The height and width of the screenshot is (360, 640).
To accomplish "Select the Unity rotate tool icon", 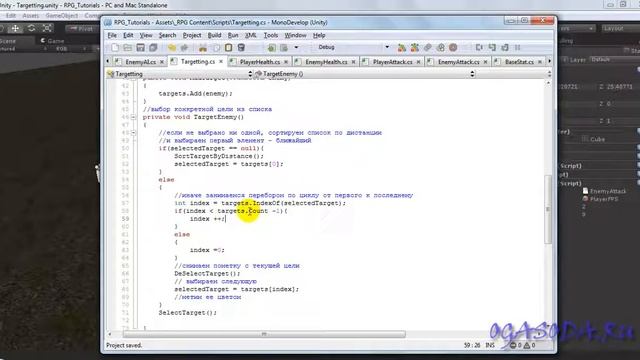I will [31, 28].
